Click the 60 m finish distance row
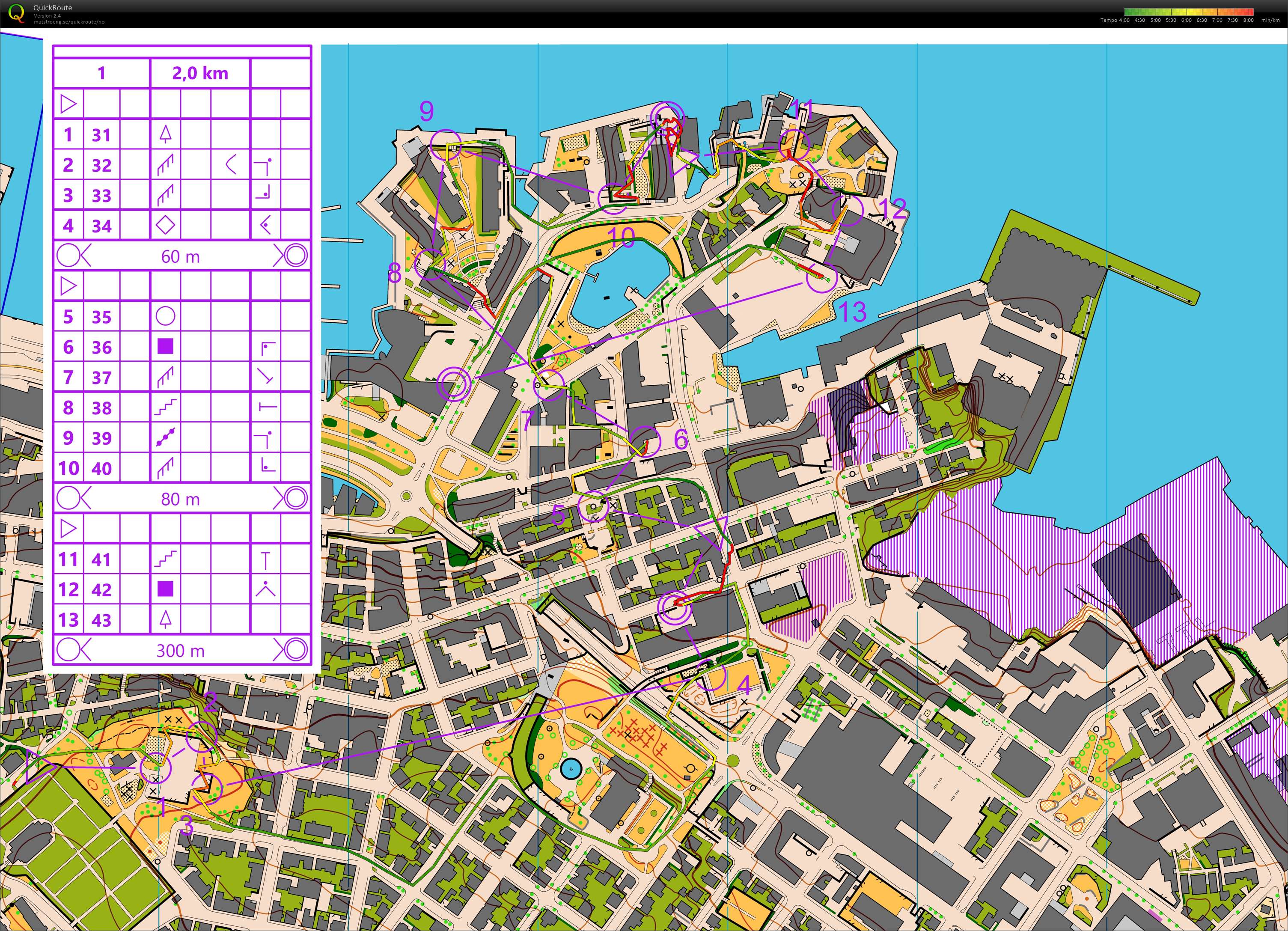This screenshot has height=931, width=1288. point(181,256)
